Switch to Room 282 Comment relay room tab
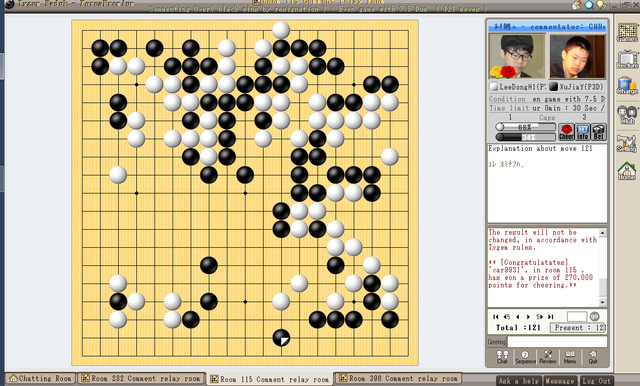 pyautogui.click(x=142, y=378)
